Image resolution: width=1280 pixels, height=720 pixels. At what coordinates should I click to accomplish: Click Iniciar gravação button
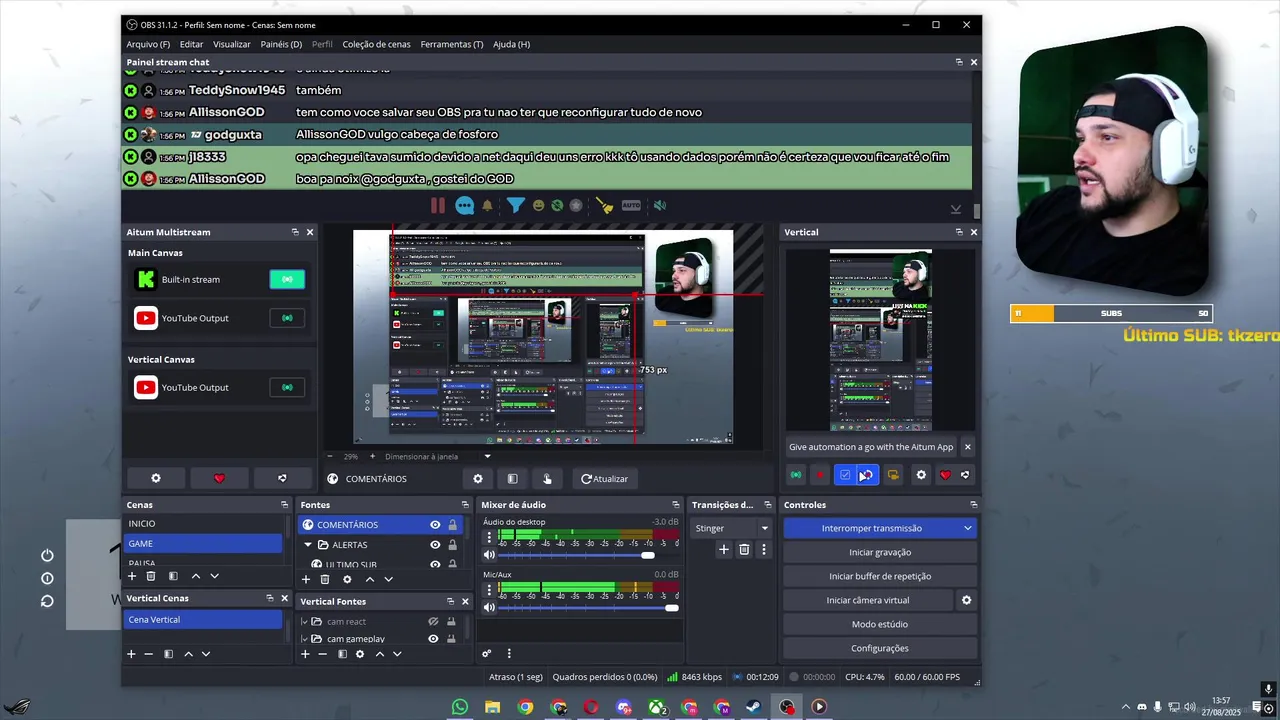tap(880, 552)
